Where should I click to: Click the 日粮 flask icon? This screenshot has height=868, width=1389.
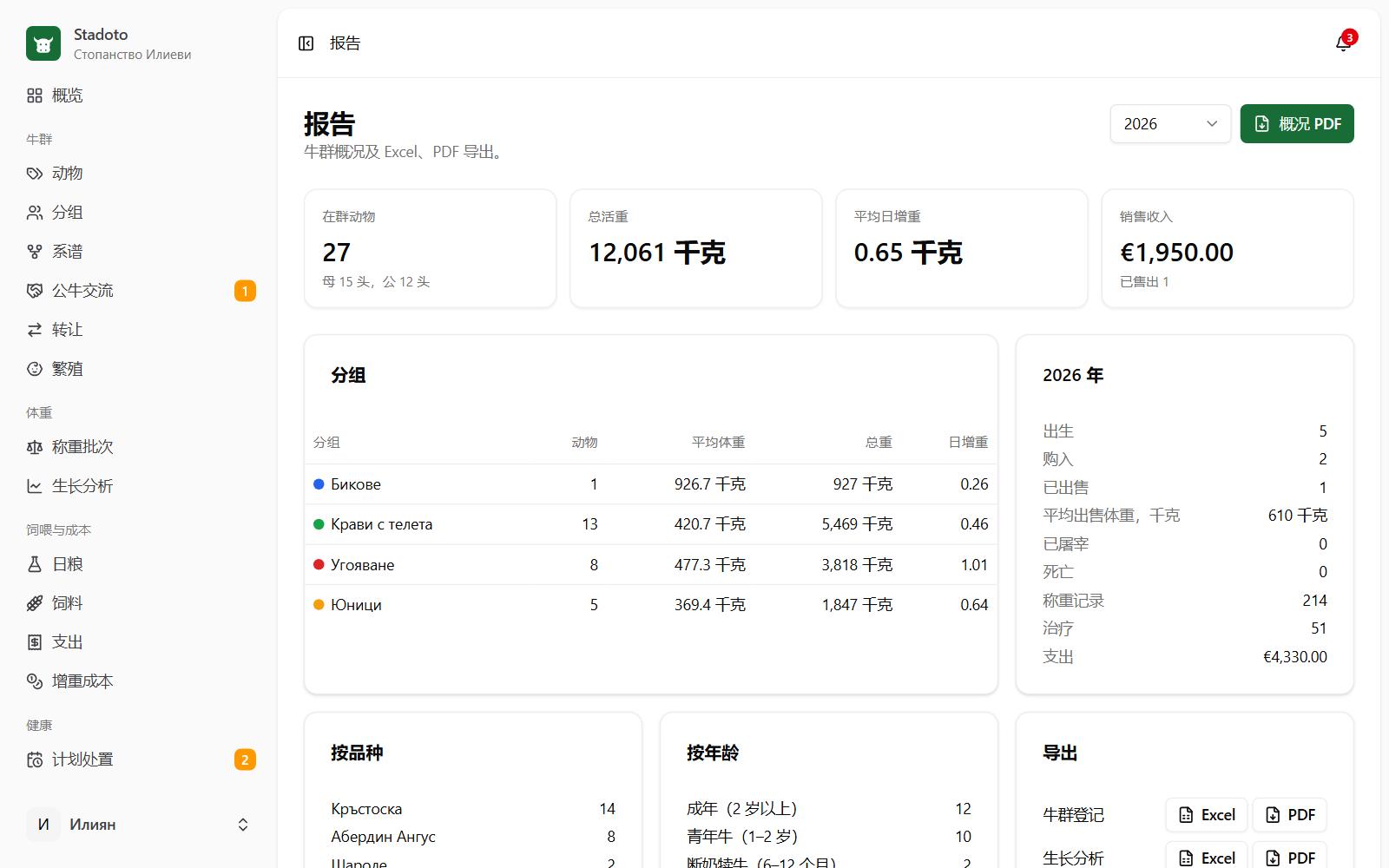click(35, 564)
